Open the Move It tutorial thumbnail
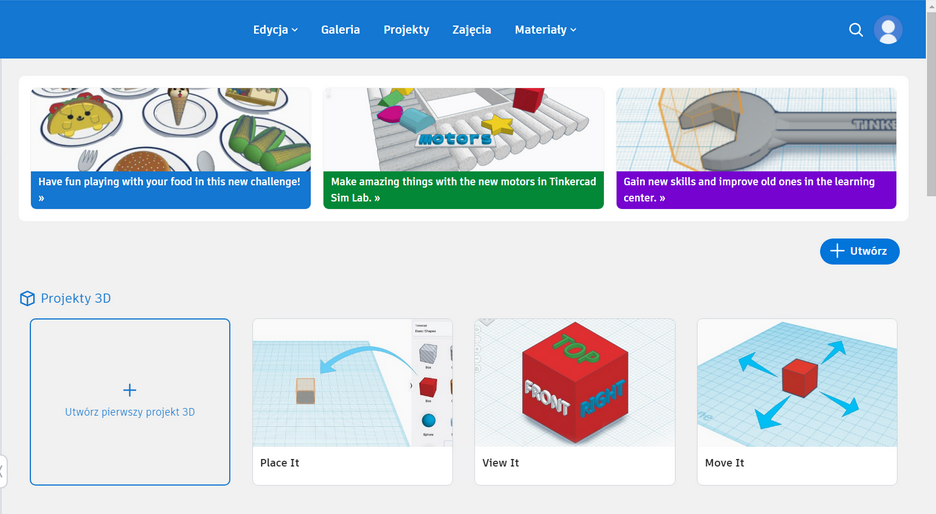The width and height of the screenshot is (936, 514). click(797, 383)
